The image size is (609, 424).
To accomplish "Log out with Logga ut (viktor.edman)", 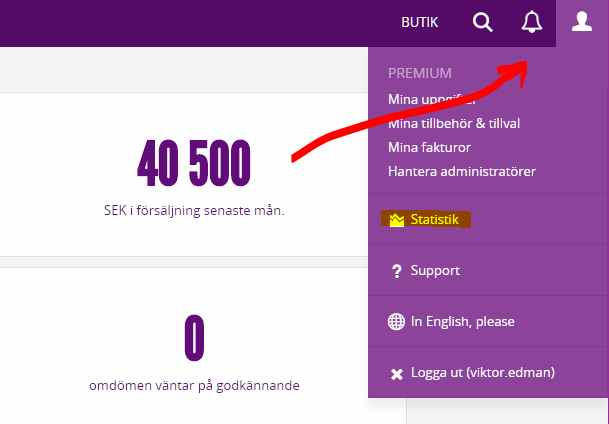I will (483, 373).
